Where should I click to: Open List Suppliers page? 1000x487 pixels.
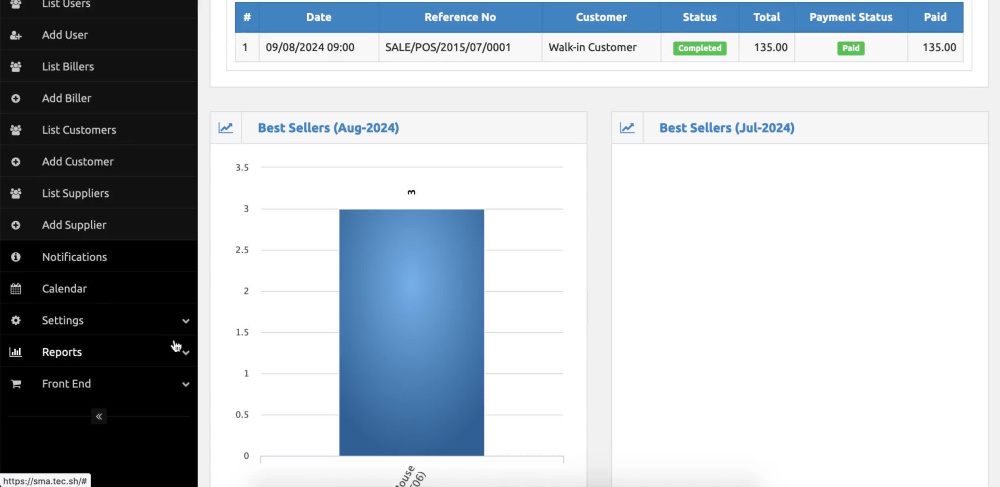point(75,193)
